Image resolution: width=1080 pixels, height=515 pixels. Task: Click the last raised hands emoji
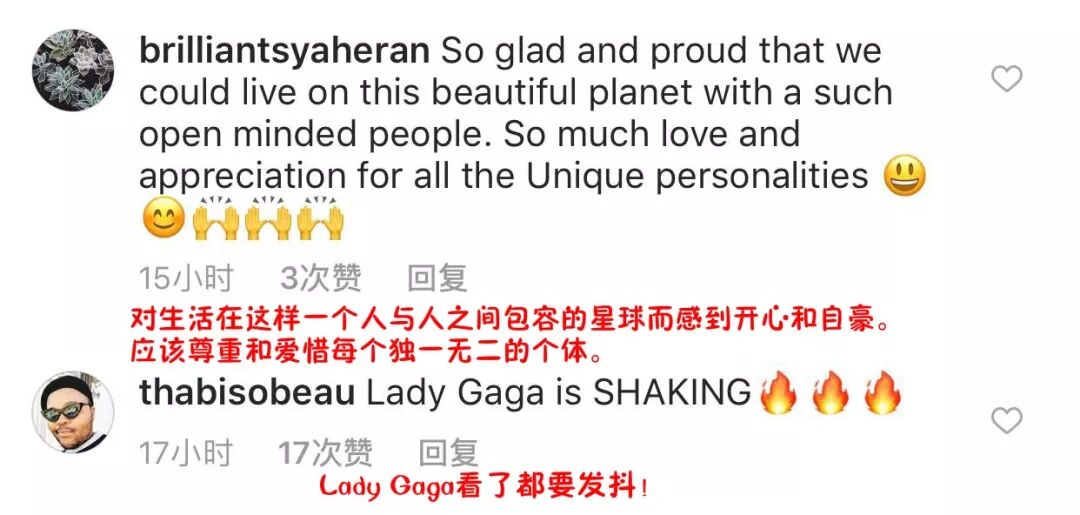[320, 218]
